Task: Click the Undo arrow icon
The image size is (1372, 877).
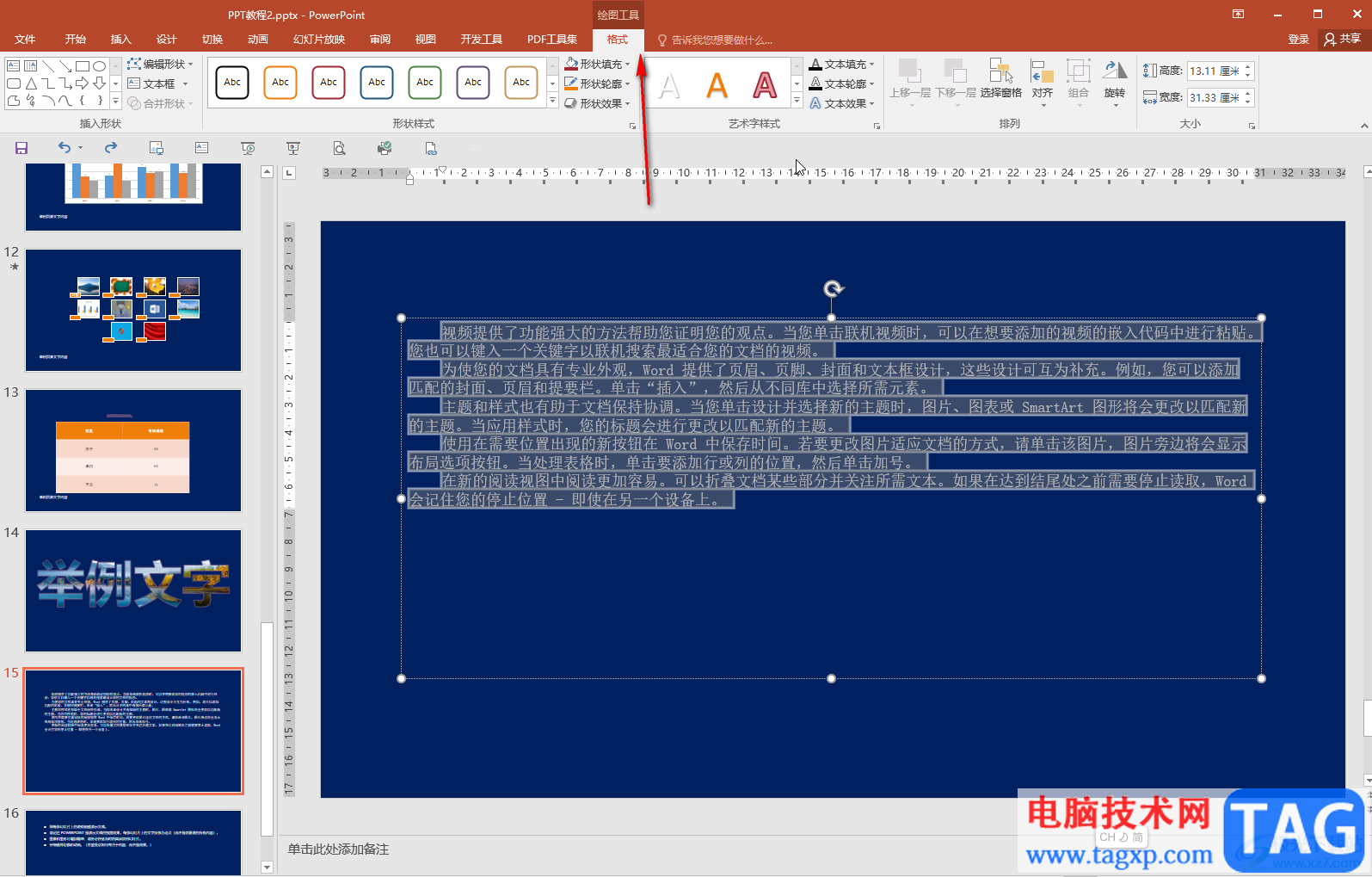Action: [x=65, y=148]
